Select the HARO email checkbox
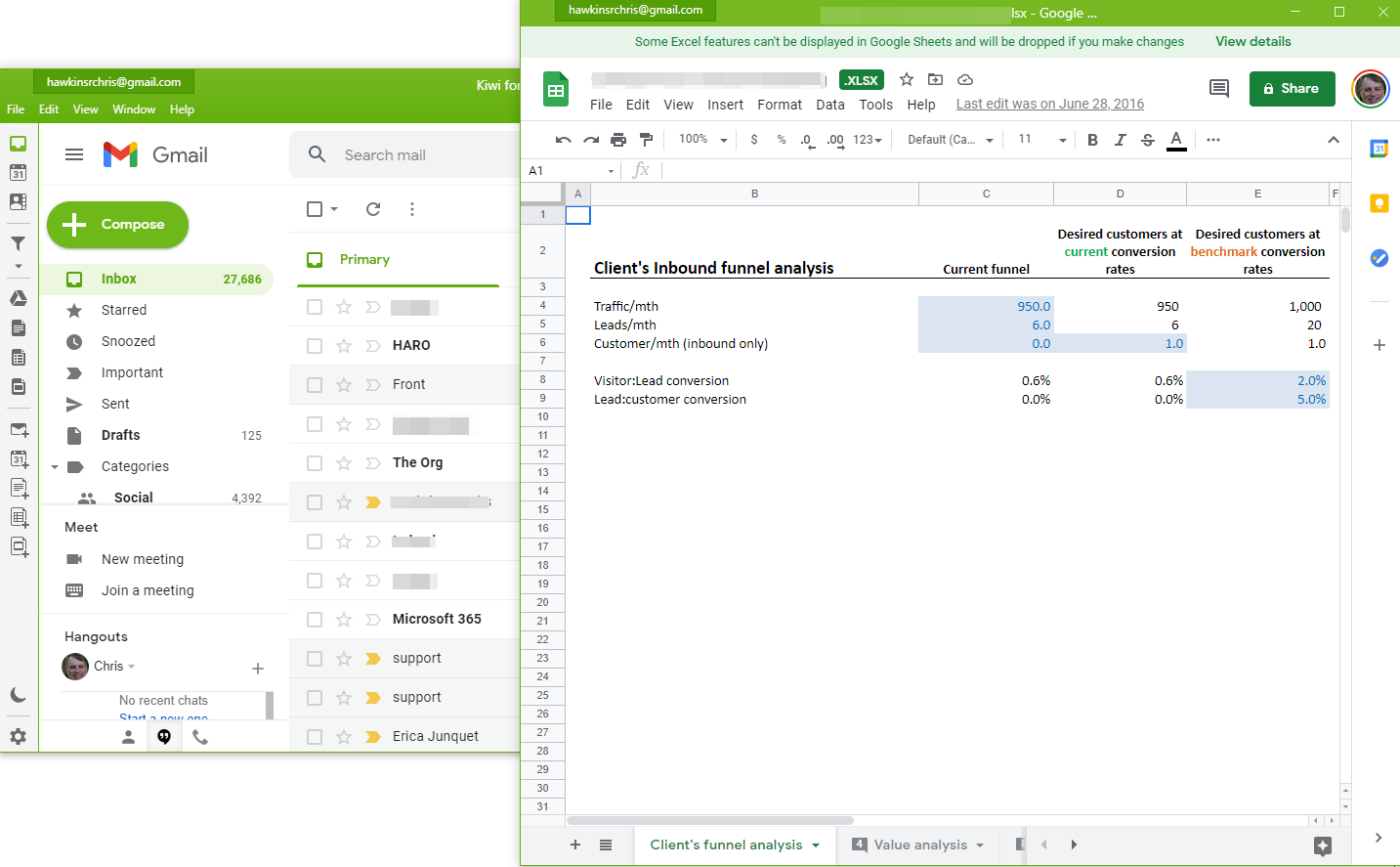1400x867 pixels. (x=314, y=346)
